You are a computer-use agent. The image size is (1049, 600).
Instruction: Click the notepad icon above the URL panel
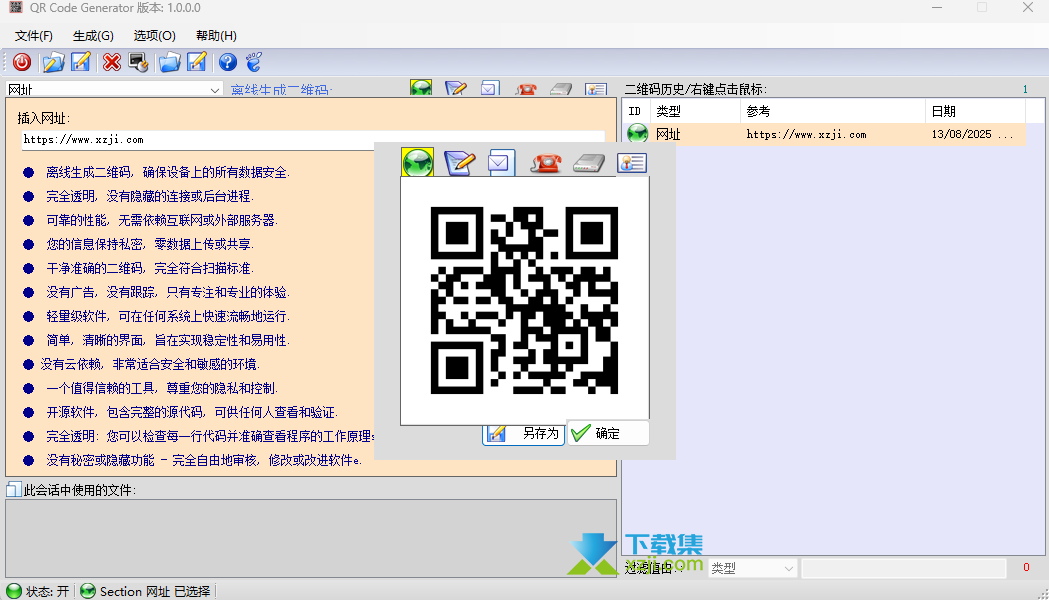pos(456,88)
